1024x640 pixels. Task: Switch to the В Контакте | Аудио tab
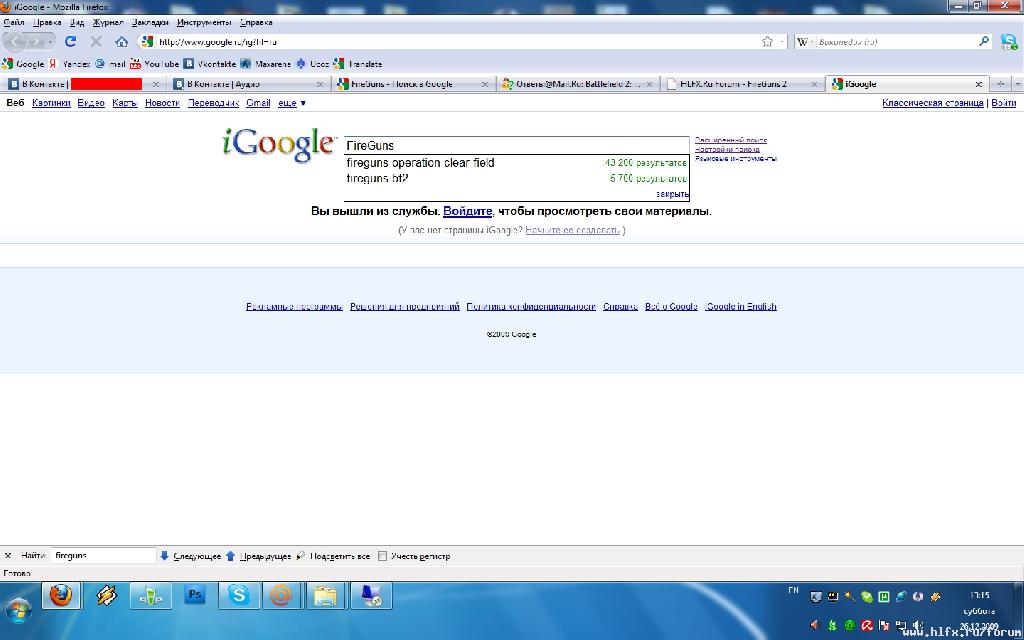tap(247, 84)
